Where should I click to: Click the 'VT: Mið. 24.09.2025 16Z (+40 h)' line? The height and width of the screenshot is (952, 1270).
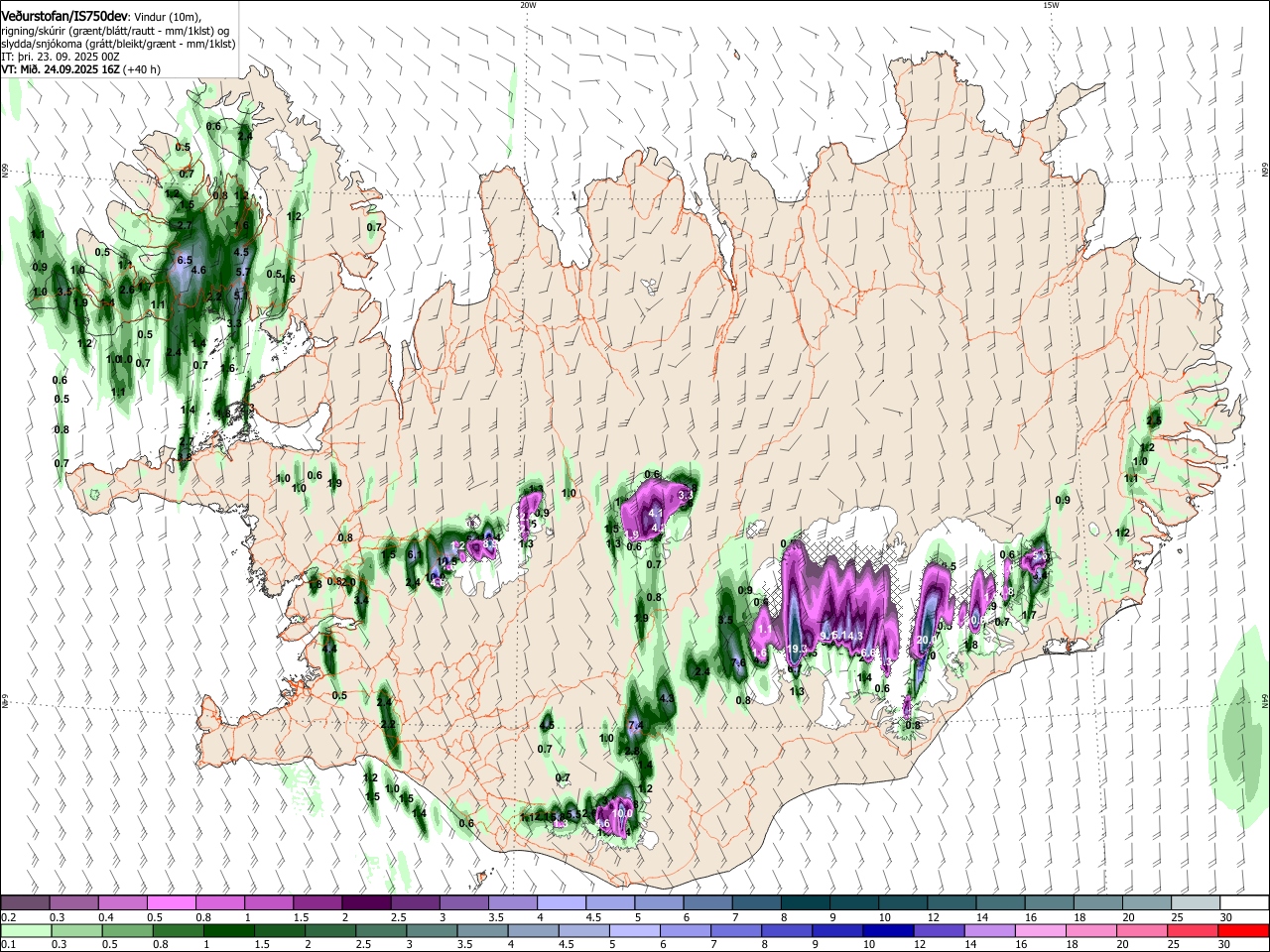point(80,70)
